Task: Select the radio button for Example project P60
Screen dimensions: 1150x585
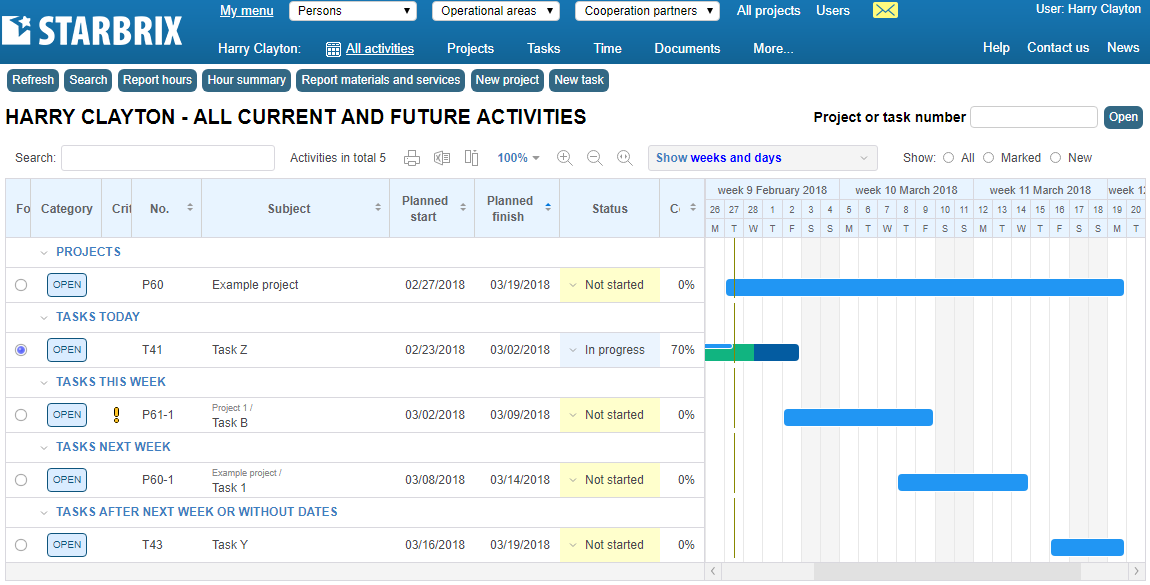Action: pyautogui.click(x=21, y=285)
